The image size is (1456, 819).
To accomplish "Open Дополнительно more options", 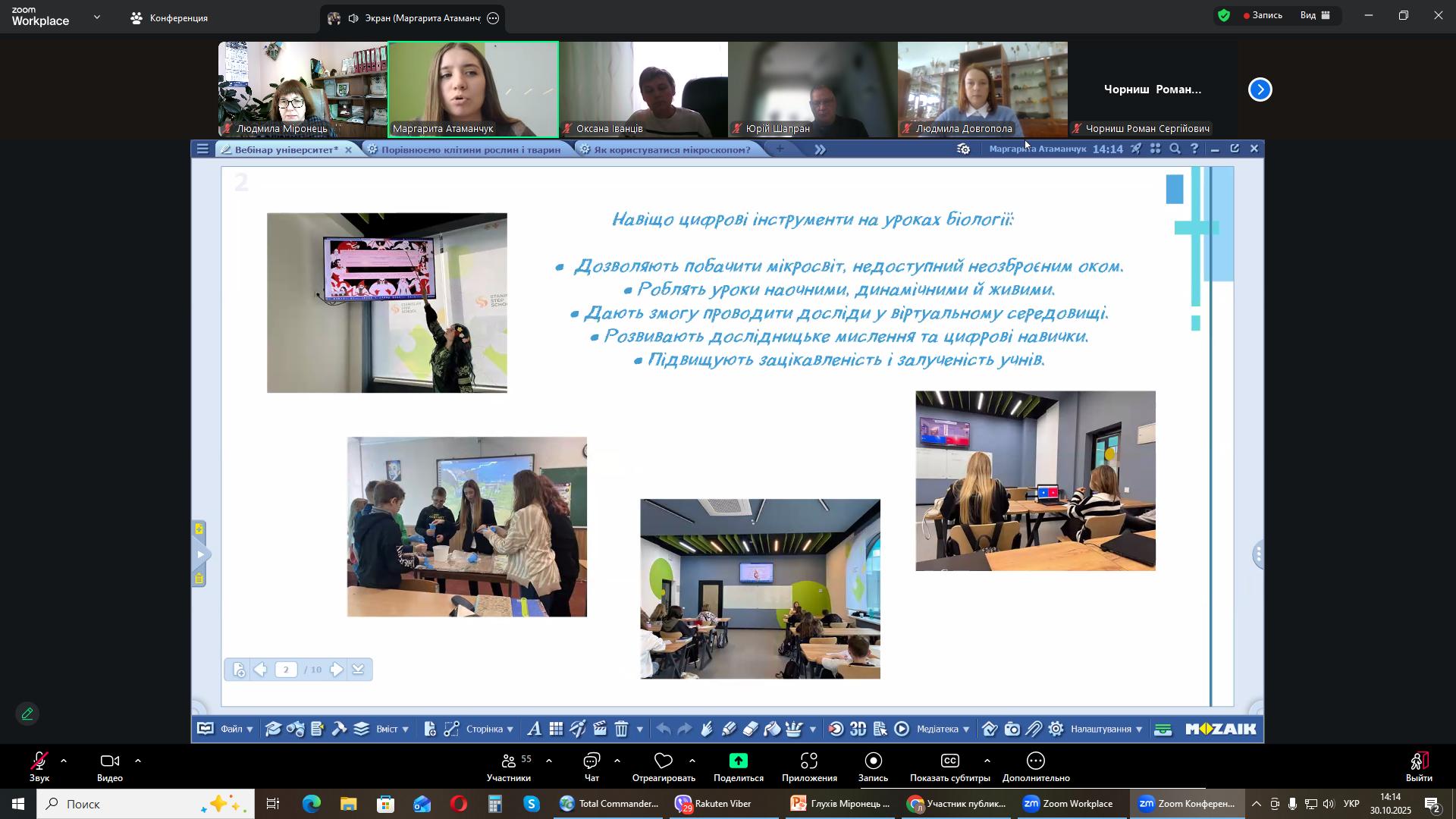I will (1036, 766).
